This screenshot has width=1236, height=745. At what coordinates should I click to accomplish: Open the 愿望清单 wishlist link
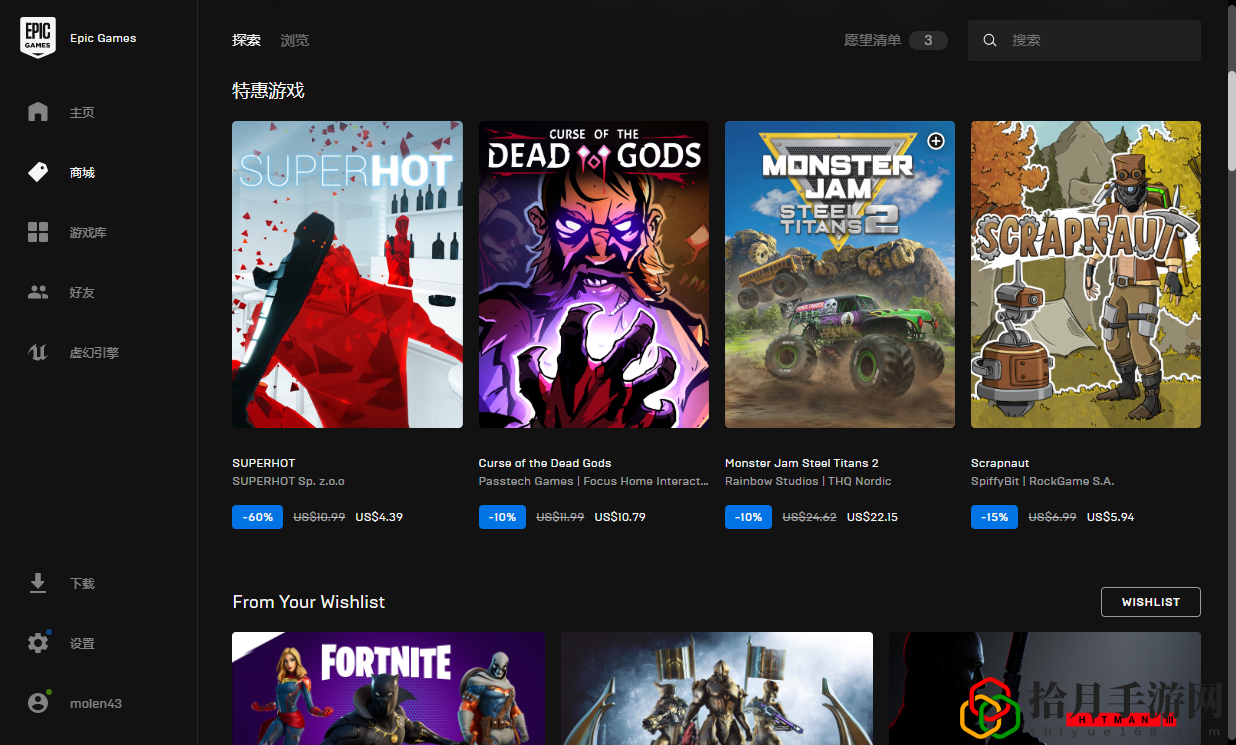pyautogui.click(x=872, y=40)
